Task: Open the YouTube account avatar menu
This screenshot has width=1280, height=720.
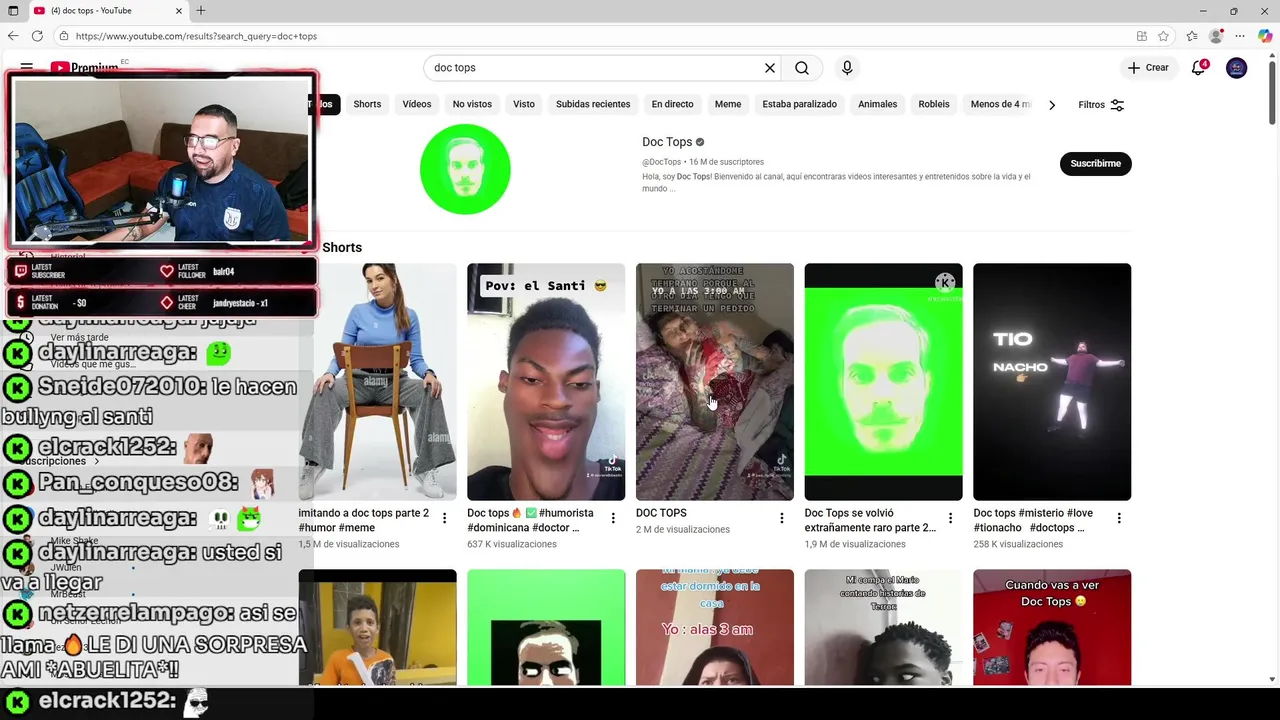Action: (x=1237, y=68)
